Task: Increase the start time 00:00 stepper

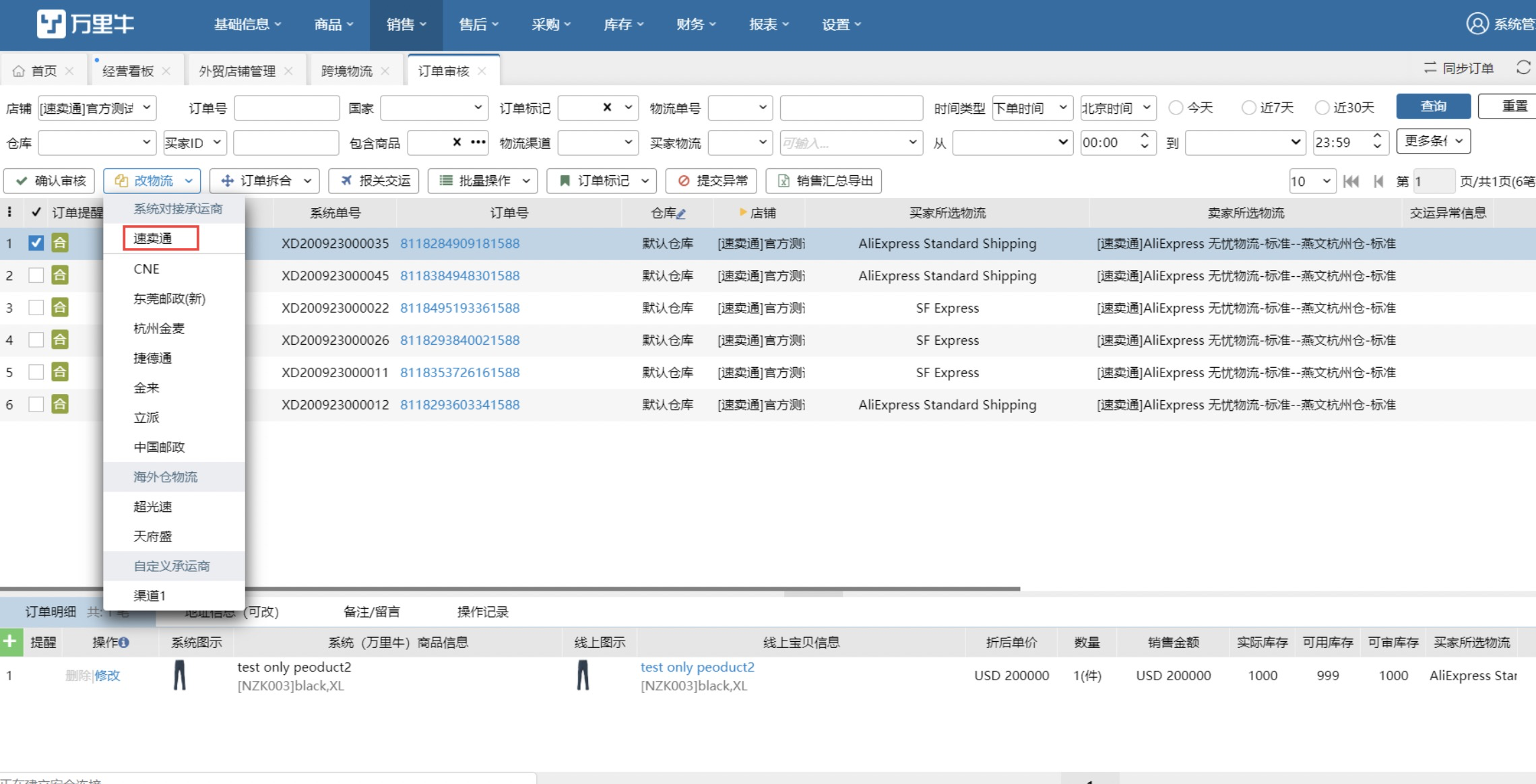Action: tap(1145, 136)
